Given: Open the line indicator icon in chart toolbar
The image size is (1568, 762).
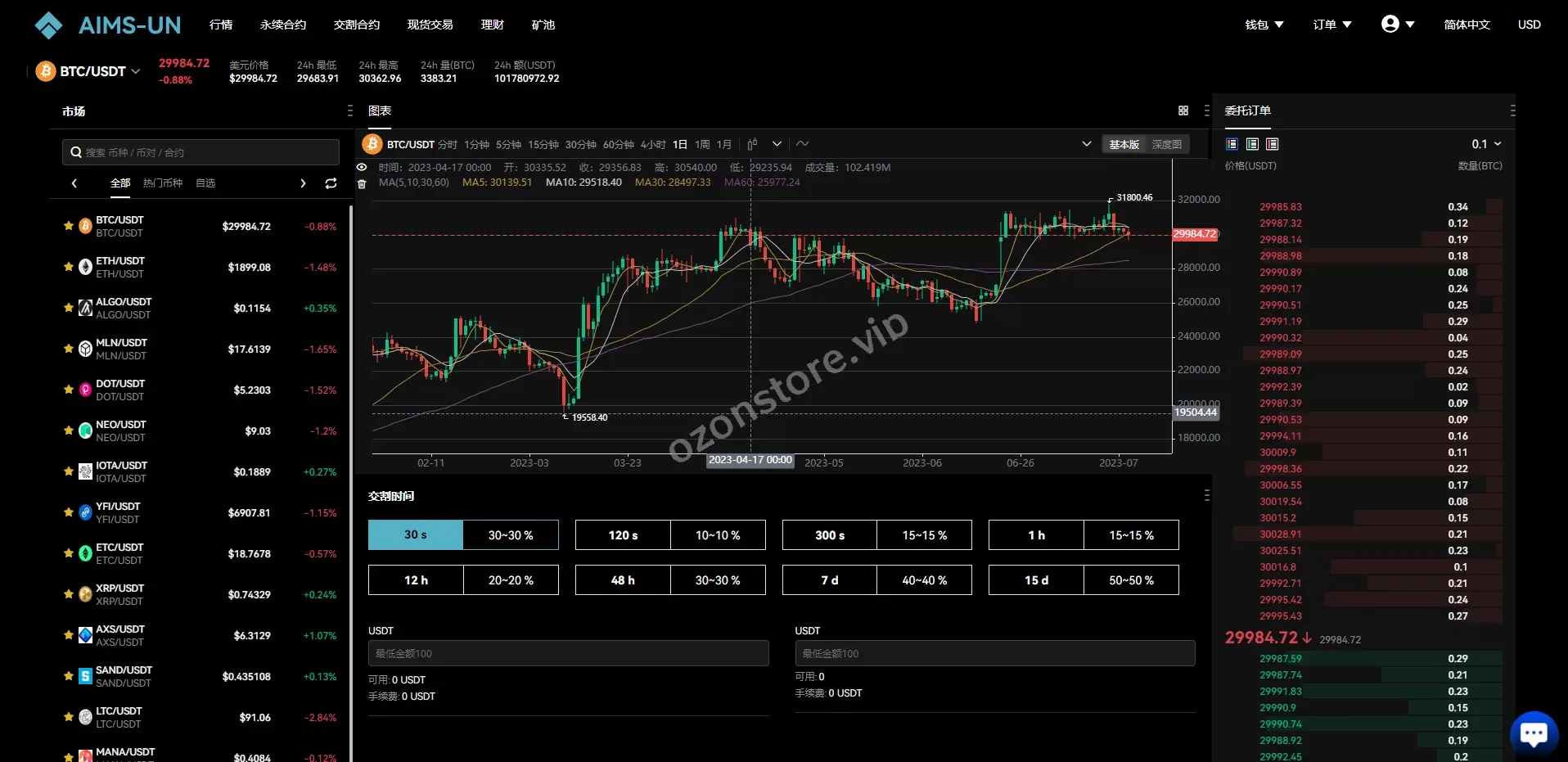Looking at the screenshot, I should tap(803, 144).
